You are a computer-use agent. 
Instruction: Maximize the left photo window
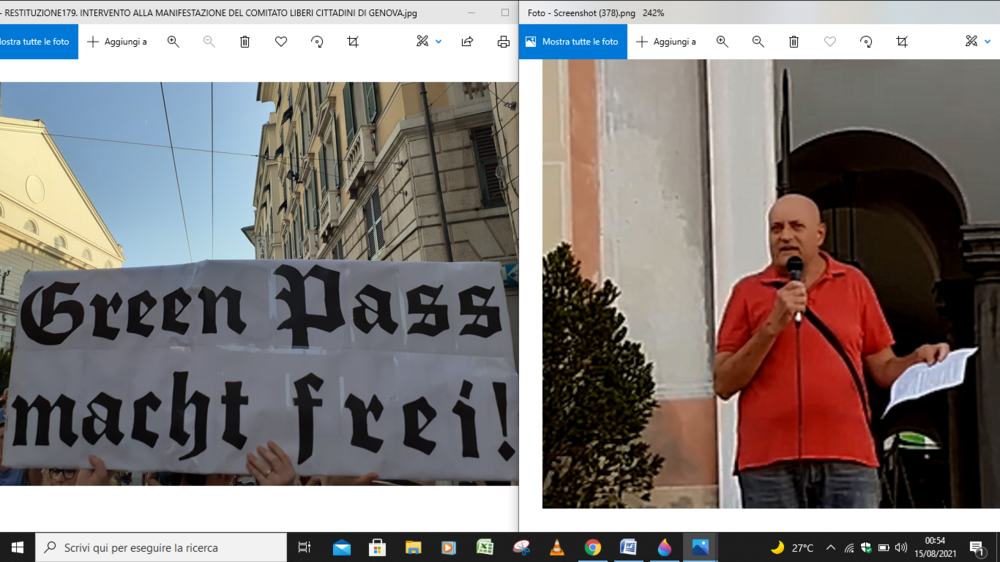point(505,12)
